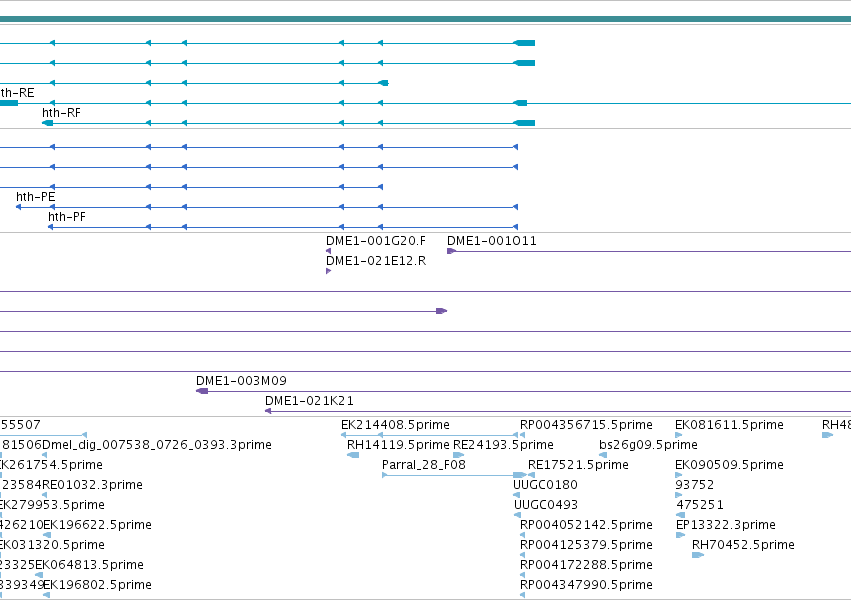Select the RP004125379.5prime EST label
This screenshot has height=600, width=851.
pos(586,545)
